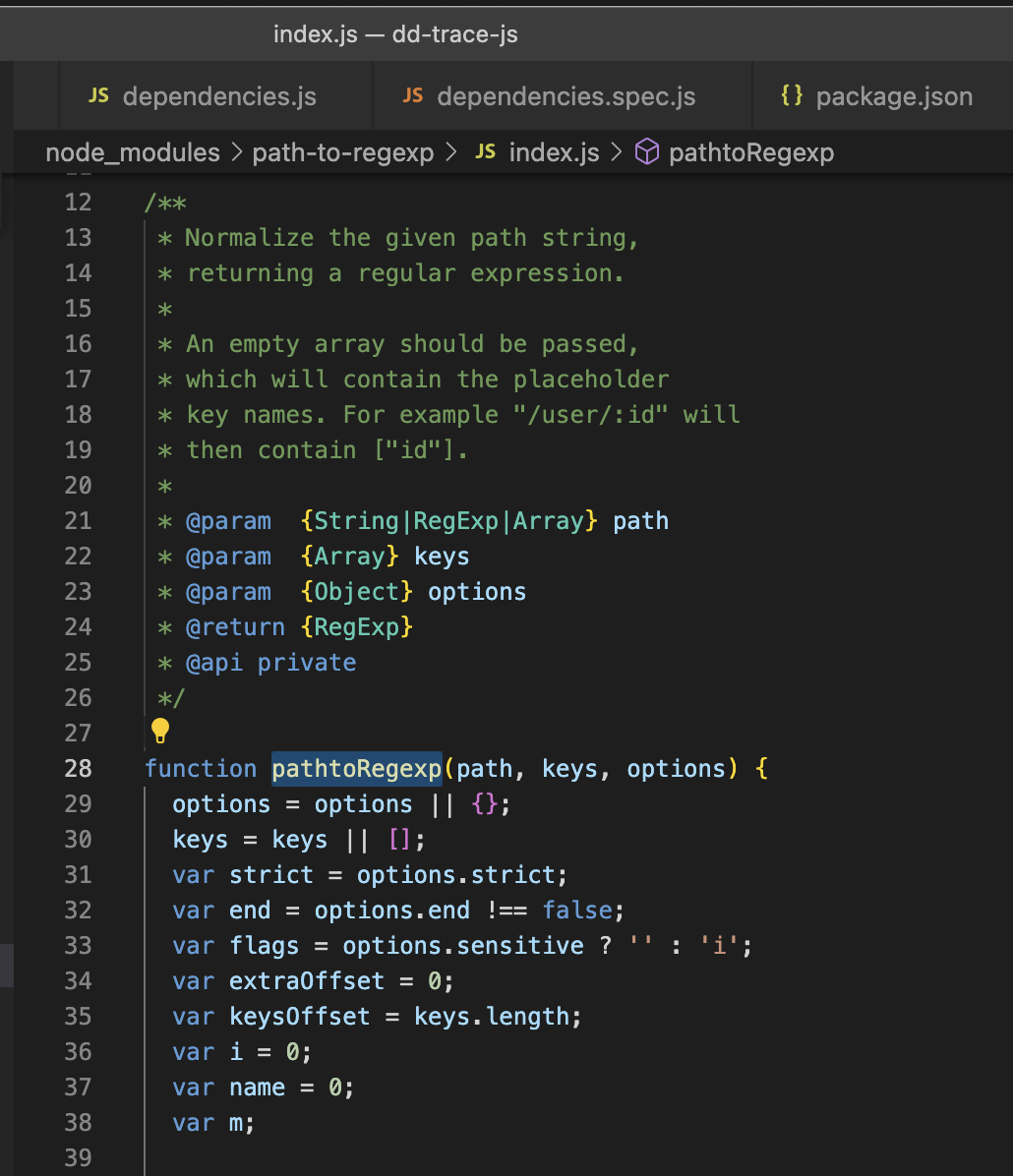Click path-to-regexp in the breadcrumb bar
Image resolution: width=1013 pixels, height=1176 pixels.
tap(343, 152)
